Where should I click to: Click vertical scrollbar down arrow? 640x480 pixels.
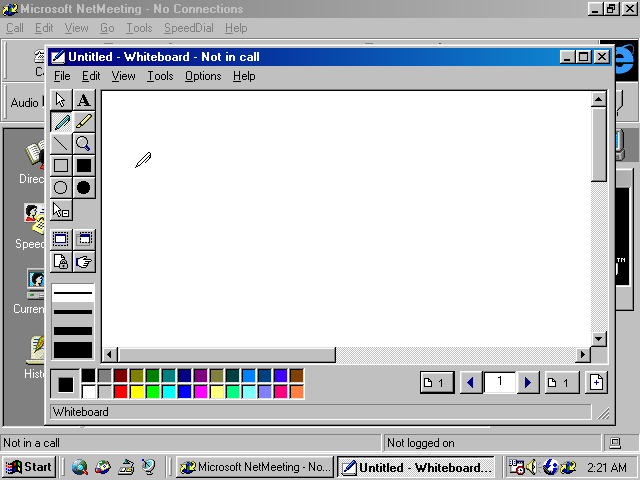tap(599, 339)
